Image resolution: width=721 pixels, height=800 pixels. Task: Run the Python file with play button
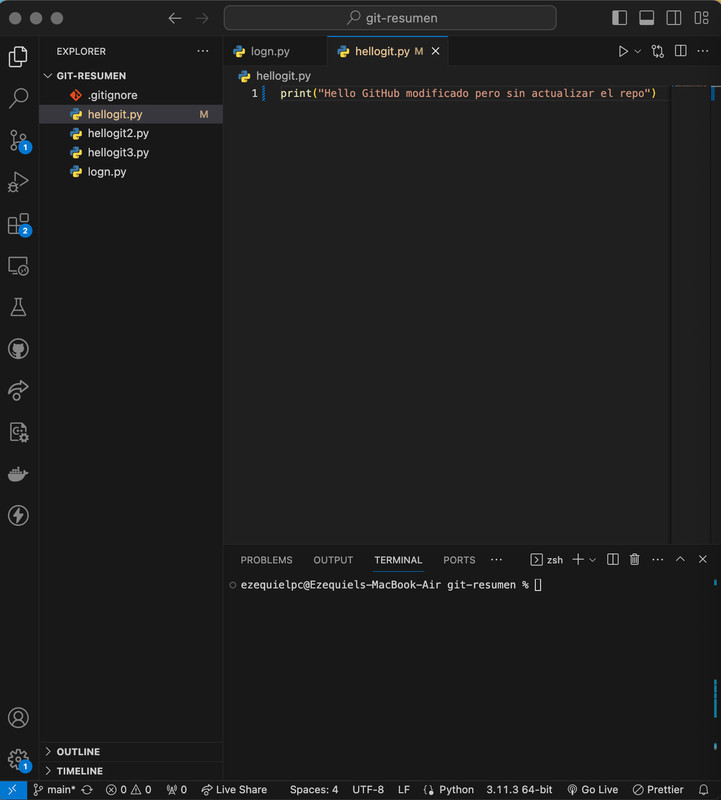click(x=623, y=51)
